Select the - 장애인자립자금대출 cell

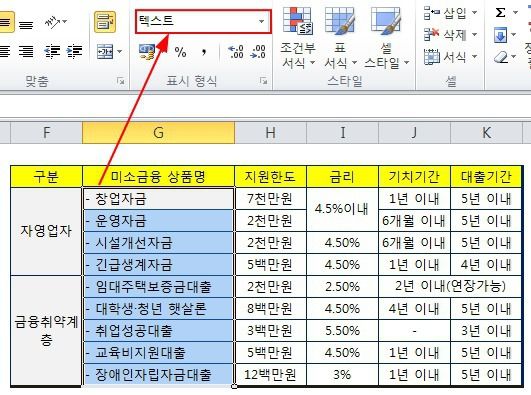[158, 375]
